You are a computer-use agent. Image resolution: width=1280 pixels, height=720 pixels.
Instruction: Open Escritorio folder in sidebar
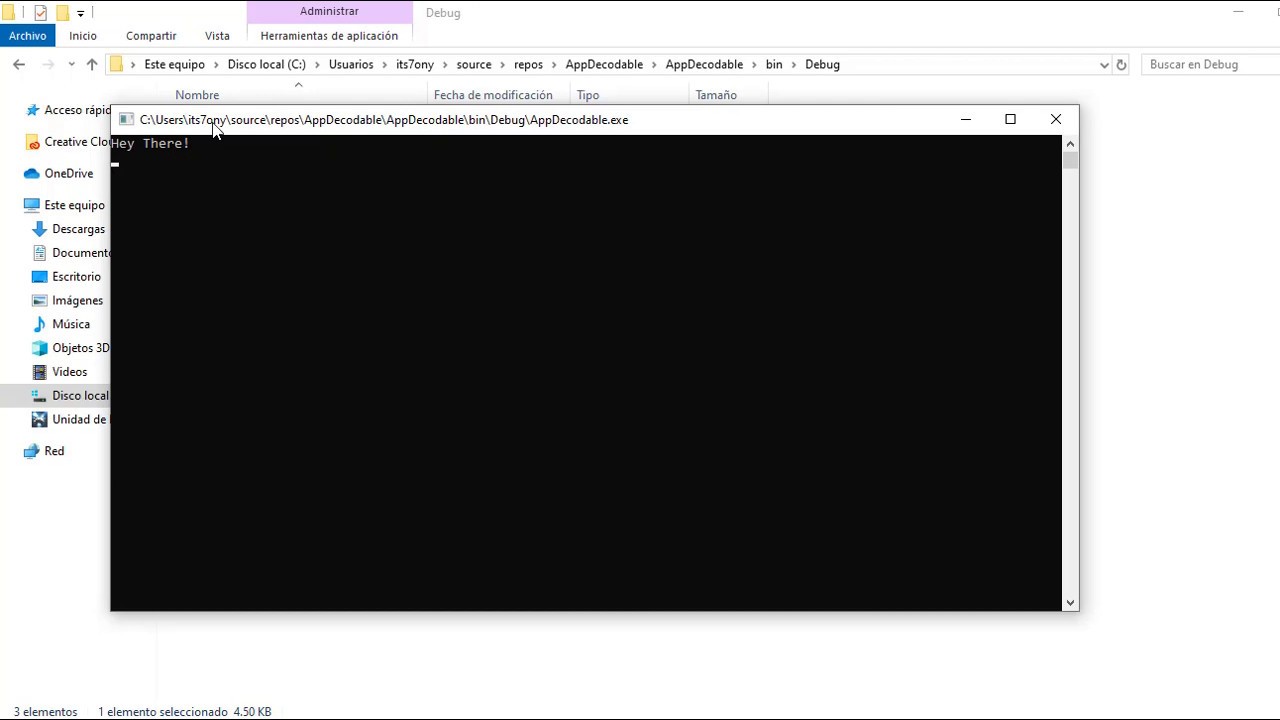click(76, 277)
